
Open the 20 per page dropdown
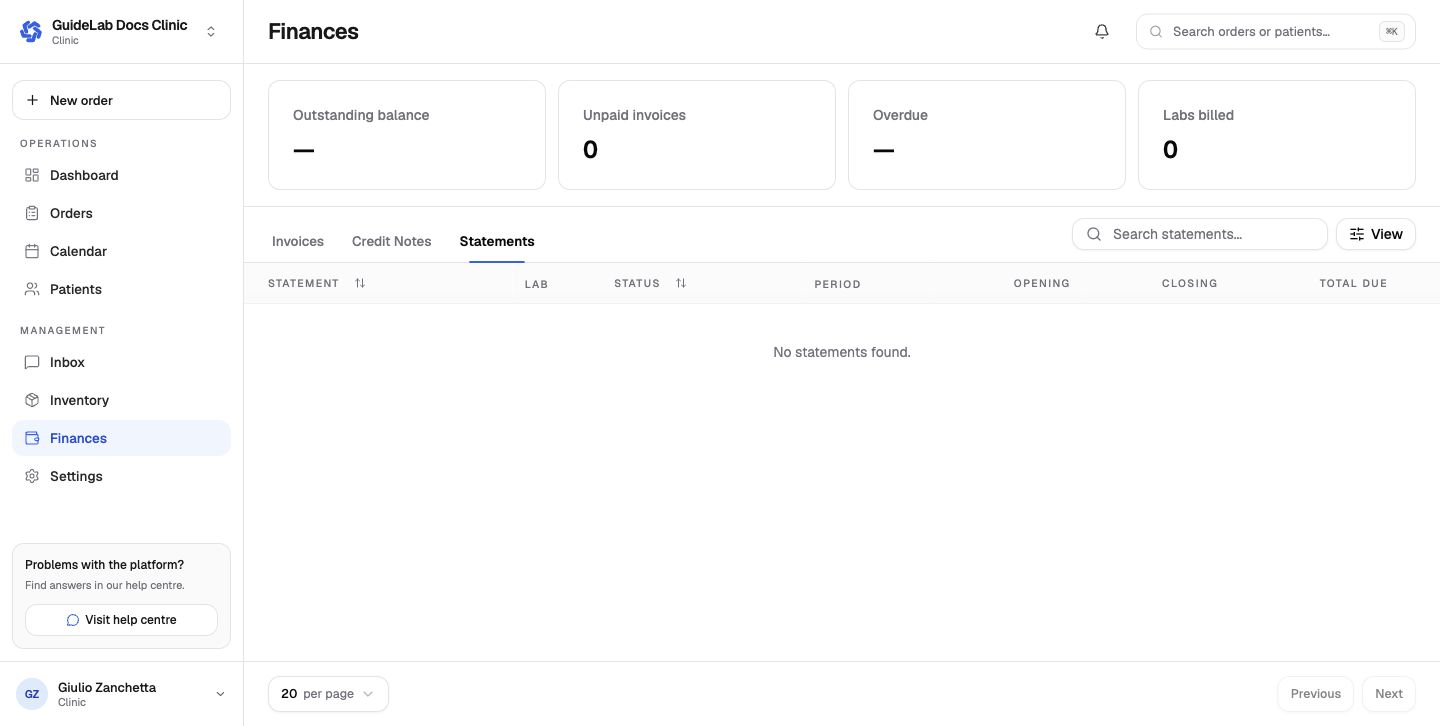click(328, 694)
